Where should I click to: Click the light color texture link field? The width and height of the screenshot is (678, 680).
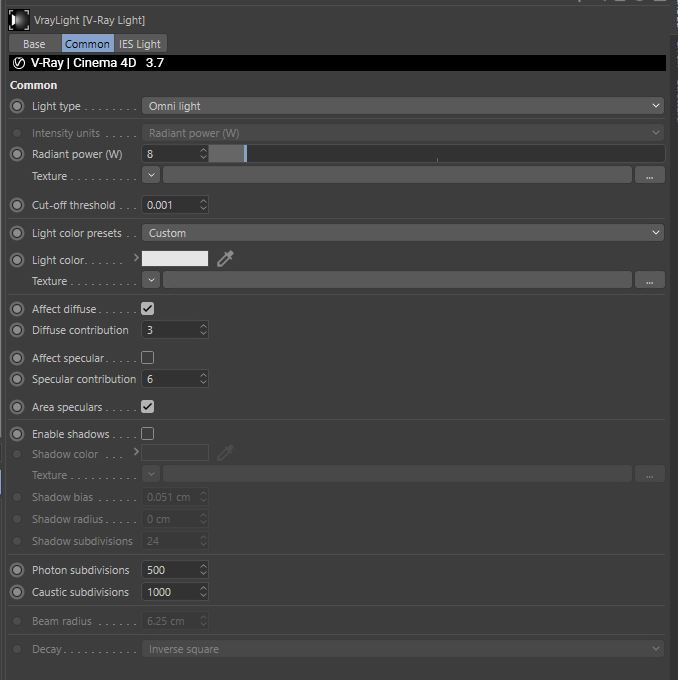click(x=397, y=280)
